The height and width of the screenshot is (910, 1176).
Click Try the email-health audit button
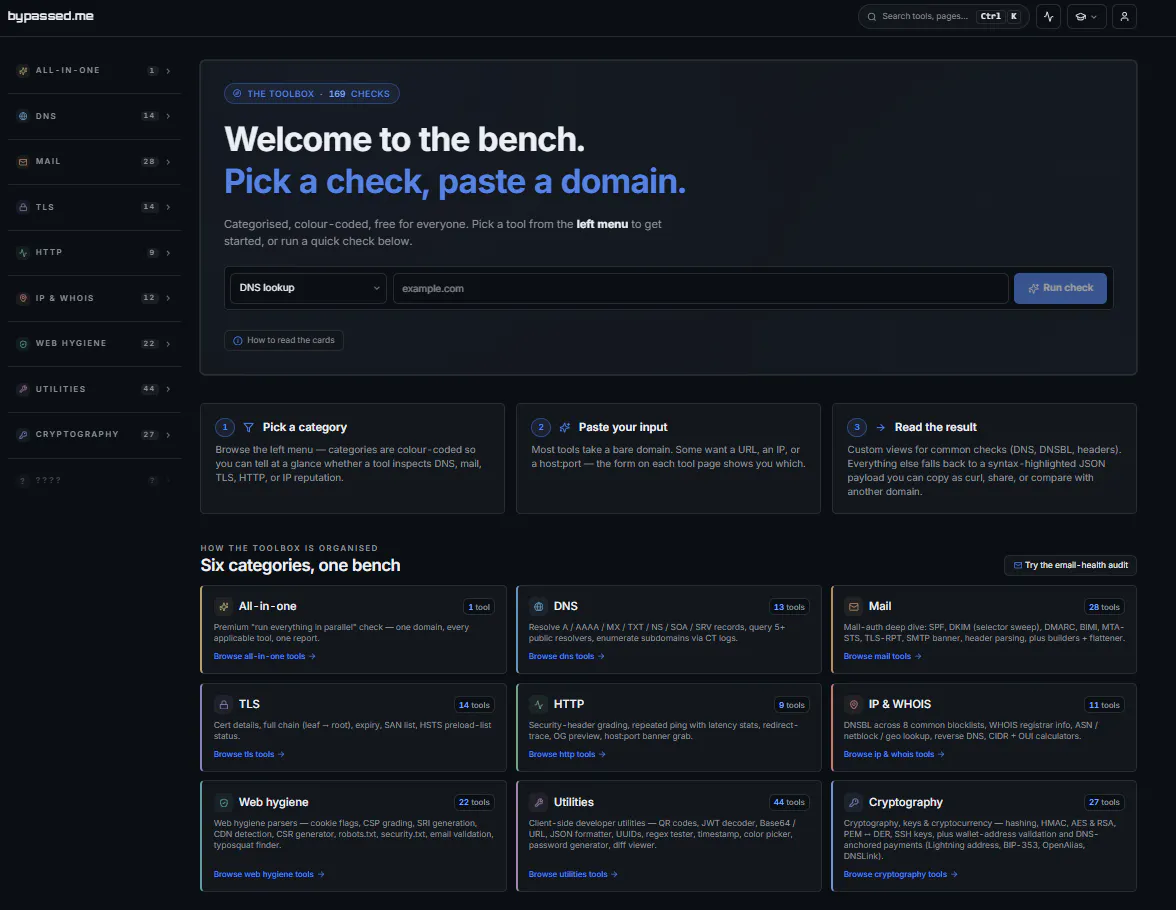tap(1070, 565)
